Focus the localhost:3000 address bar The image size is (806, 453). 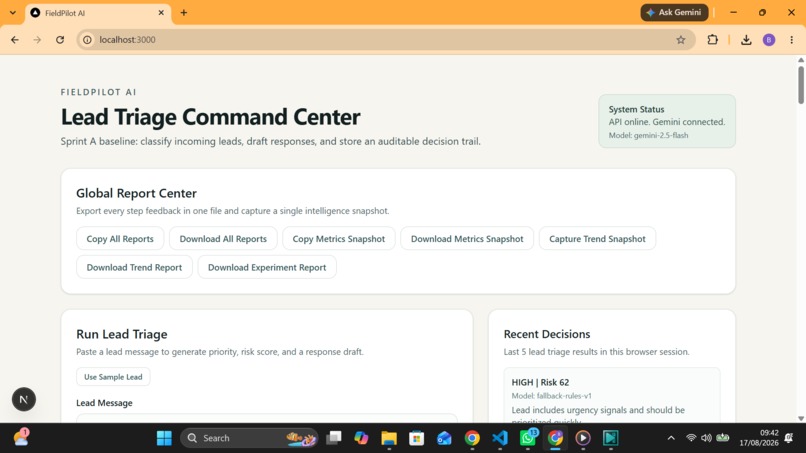coord(386,40)
